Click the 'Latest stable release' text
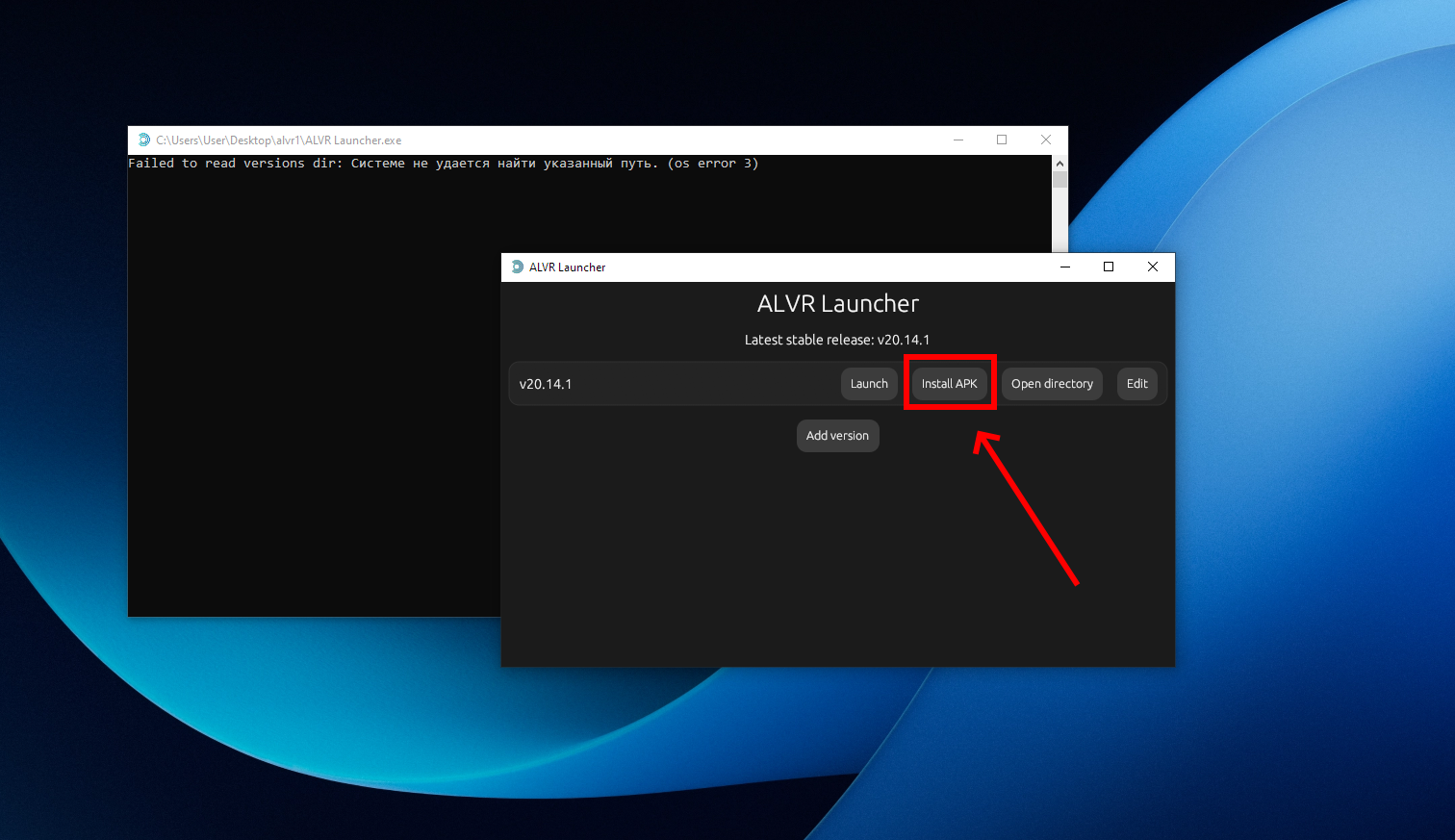The image size is (1455, 840). [836, 340]
